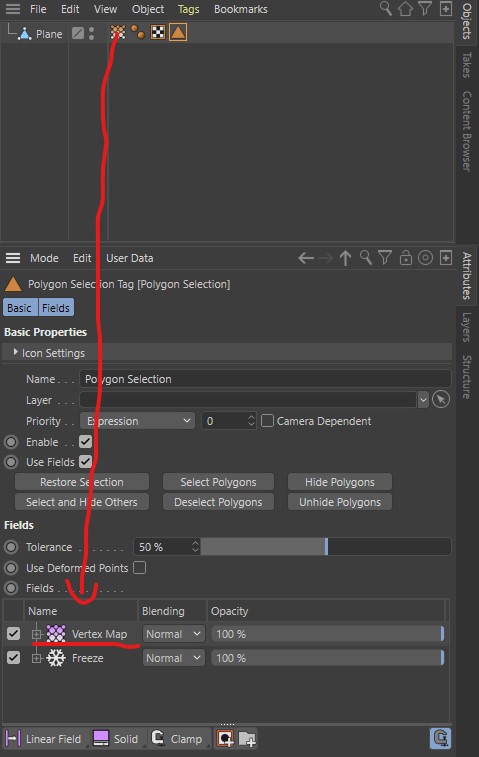Open Vertex Map blending mode dropdown
This screenshot has height=757, width=479.
coord(173,634)
